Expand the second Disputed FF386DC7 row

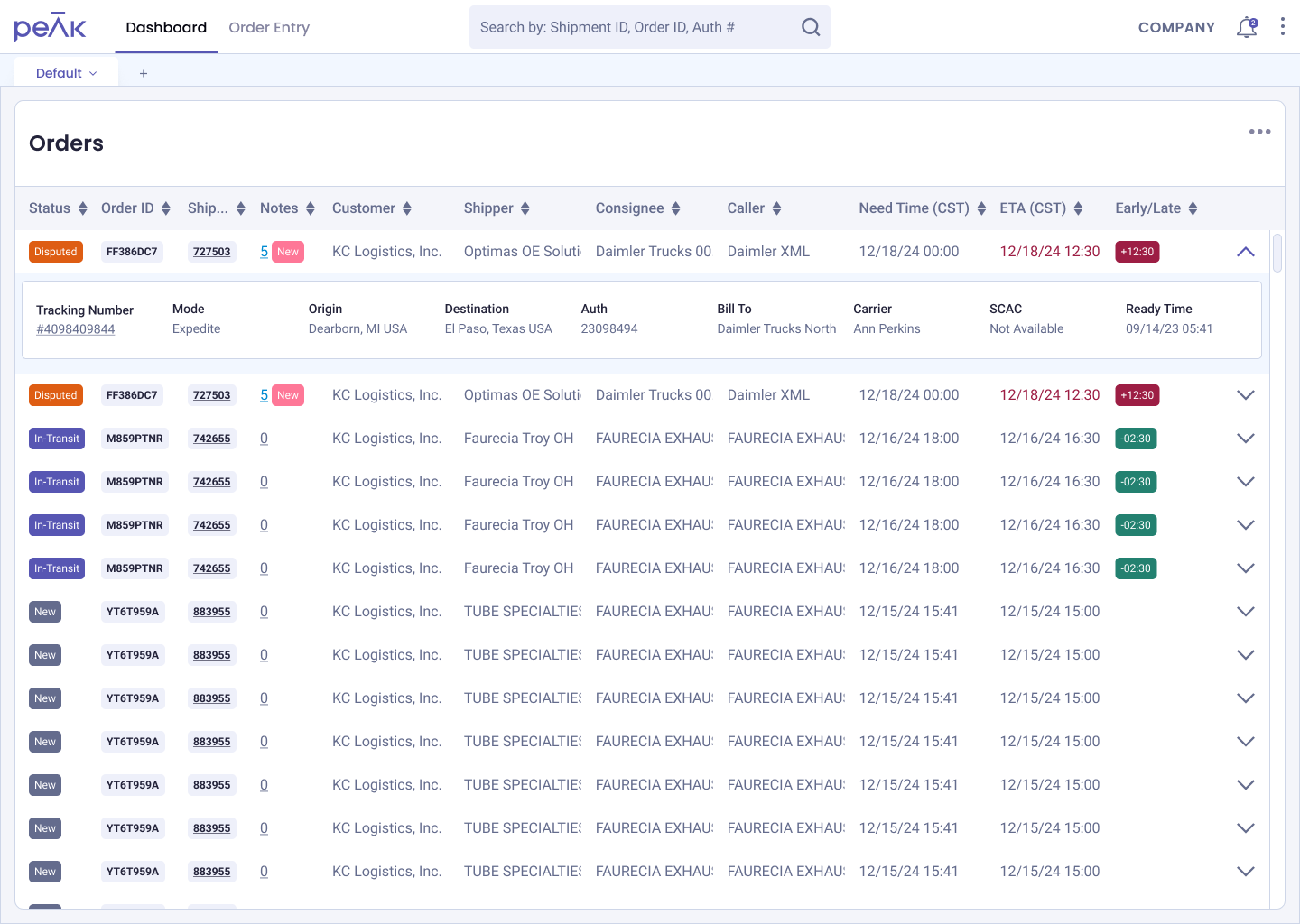click(1246, 395)
